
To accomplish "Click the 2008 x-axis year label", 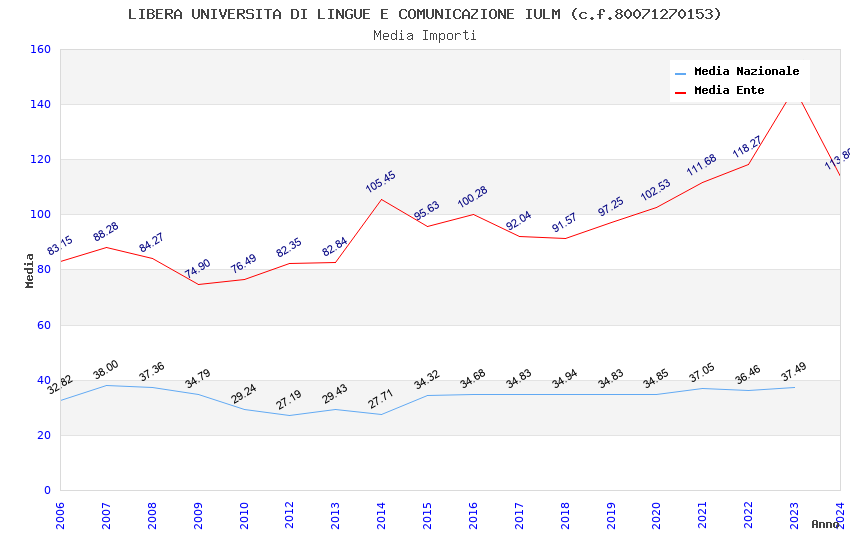I will 152,515.
